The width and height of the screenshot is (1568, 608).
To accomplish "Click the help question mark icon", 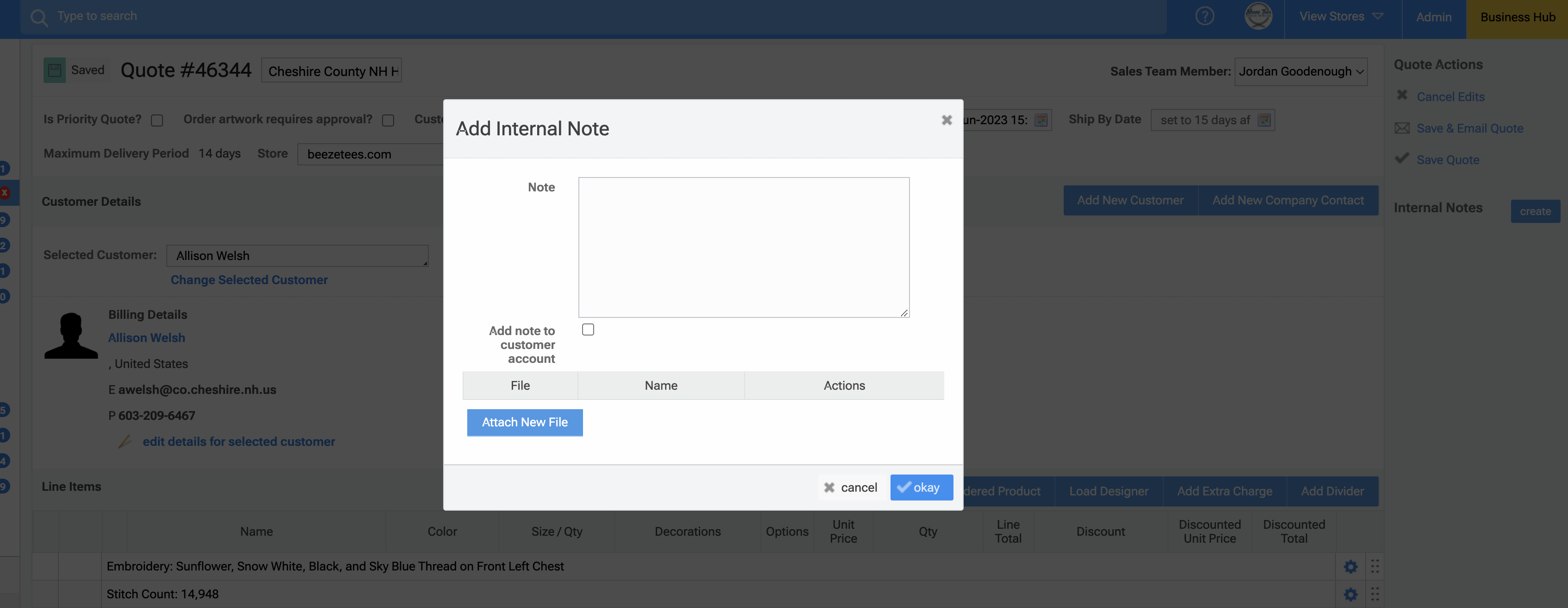I will (x=1204, y=16).
